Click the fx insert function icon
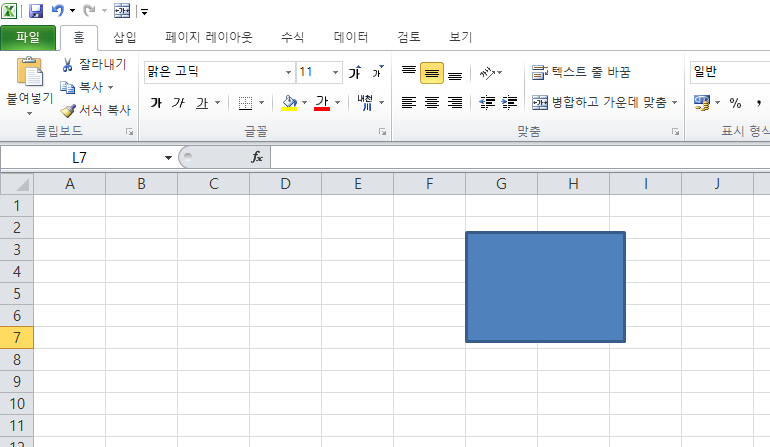The image size is (770, 447). [257, 157]
